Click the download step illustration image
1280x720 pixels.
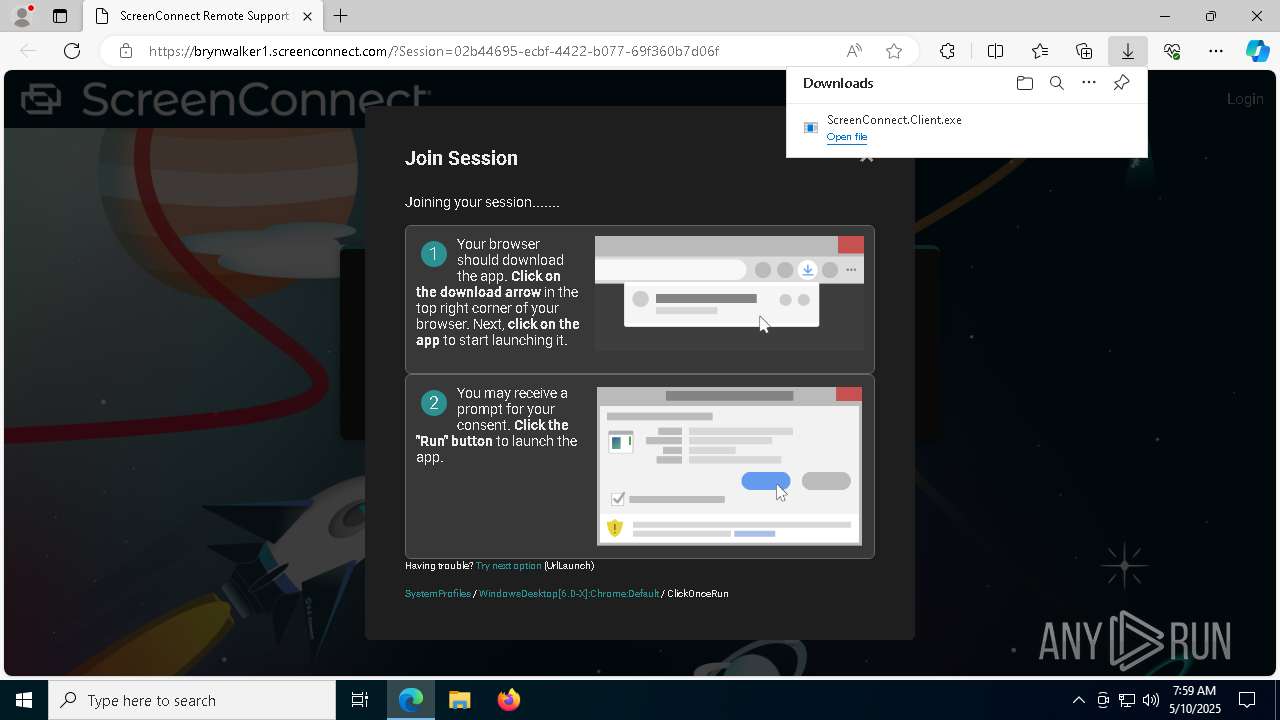(x=729, y=293)
